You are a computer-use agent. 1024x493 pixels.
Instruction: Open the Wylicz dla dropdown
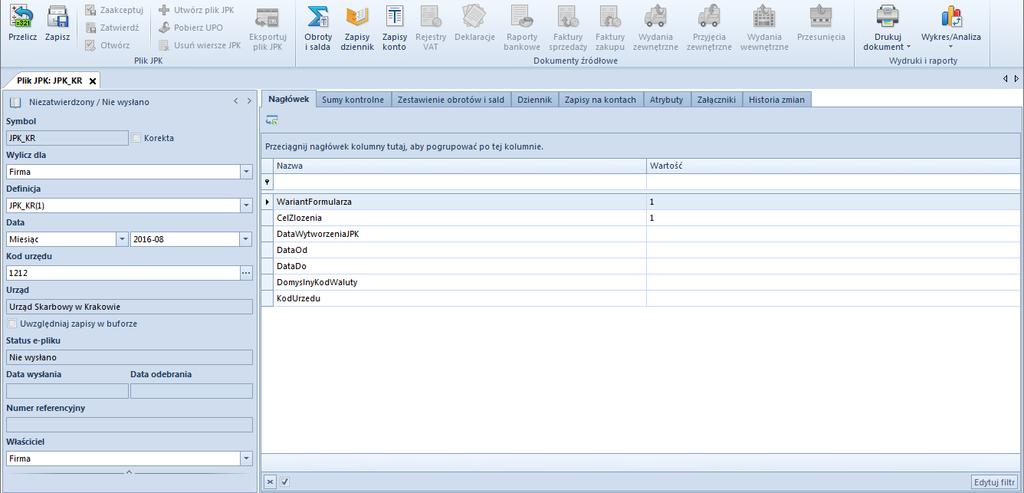pyautogui.click(x=246, y=172)
